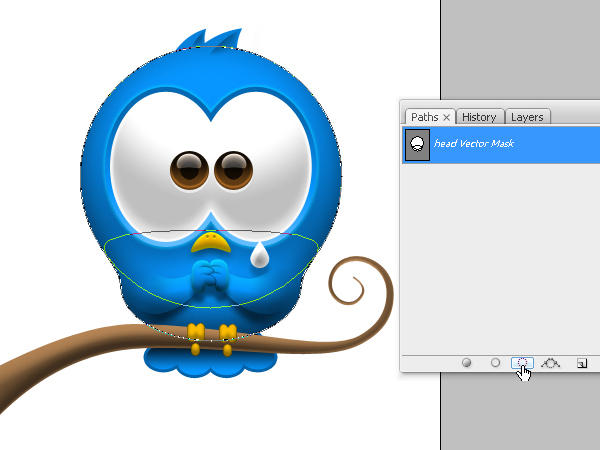Close the Paths tab with X
The image size is (600, 450).
click(x=446, y=117)
